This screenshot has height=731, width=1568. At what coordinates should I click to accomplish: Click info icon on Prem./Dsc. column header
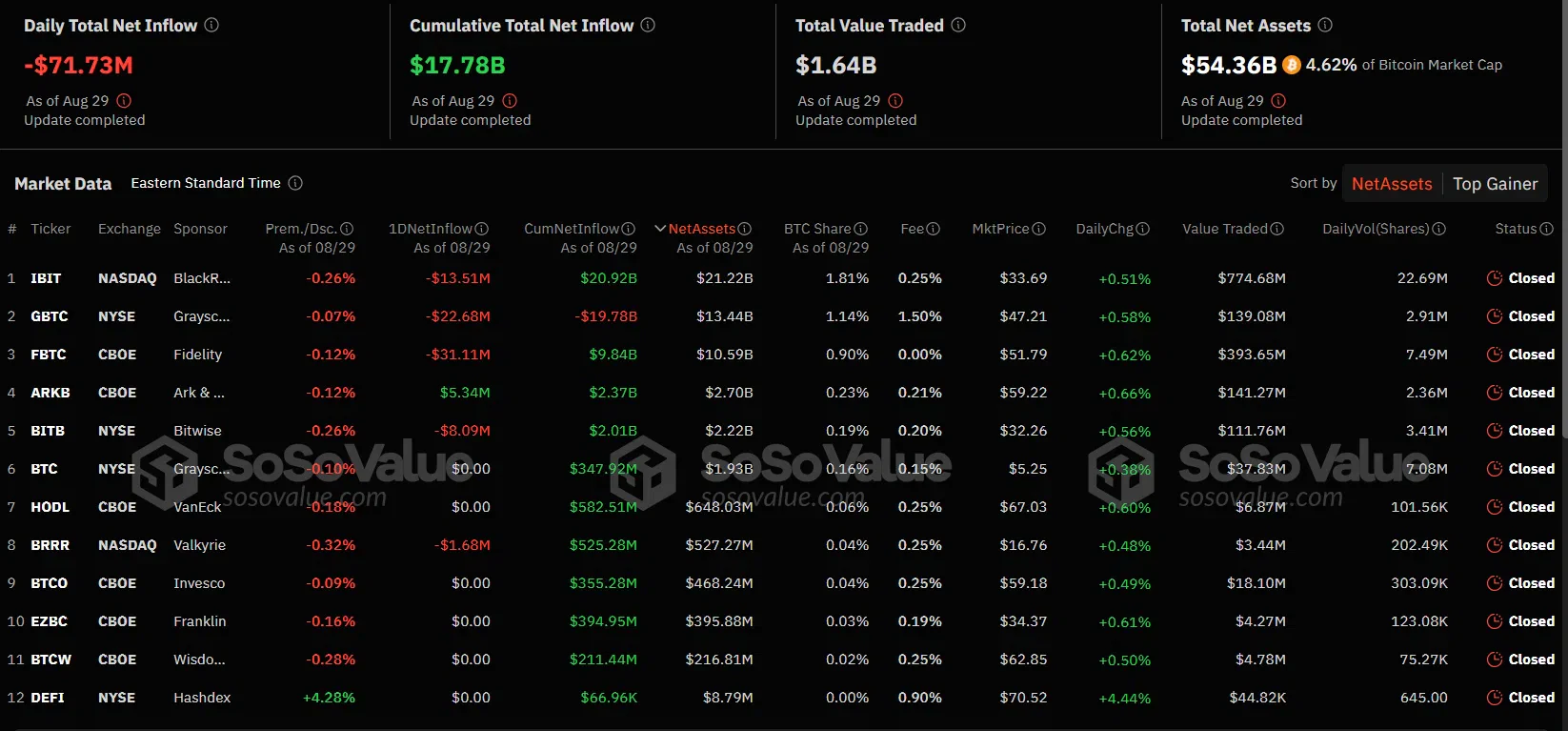(347, 229)
